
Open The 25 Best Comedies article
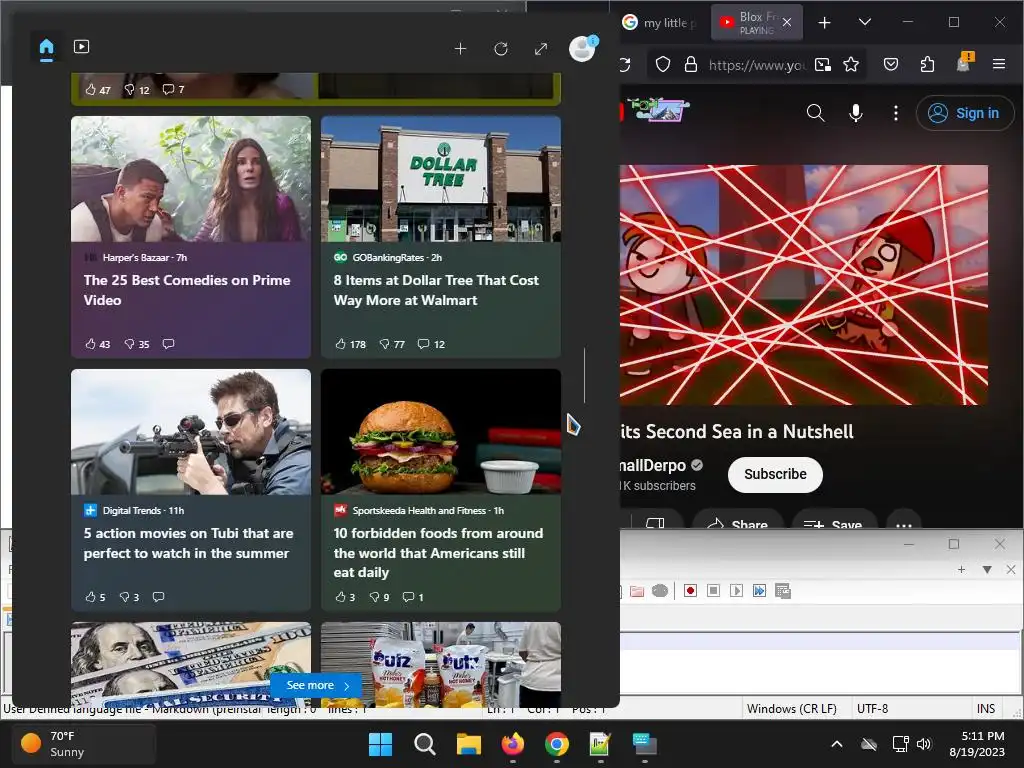(x=187, y=290)
